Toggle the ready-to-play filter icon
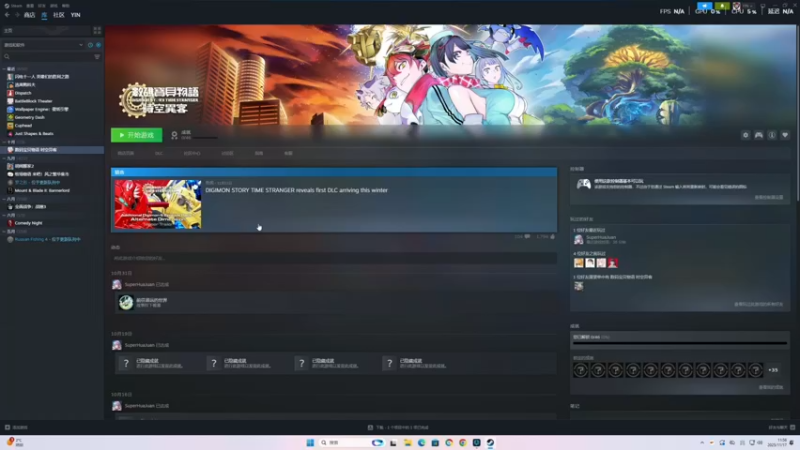The width and height of the screenshot is (800, 450). [98, 45]
